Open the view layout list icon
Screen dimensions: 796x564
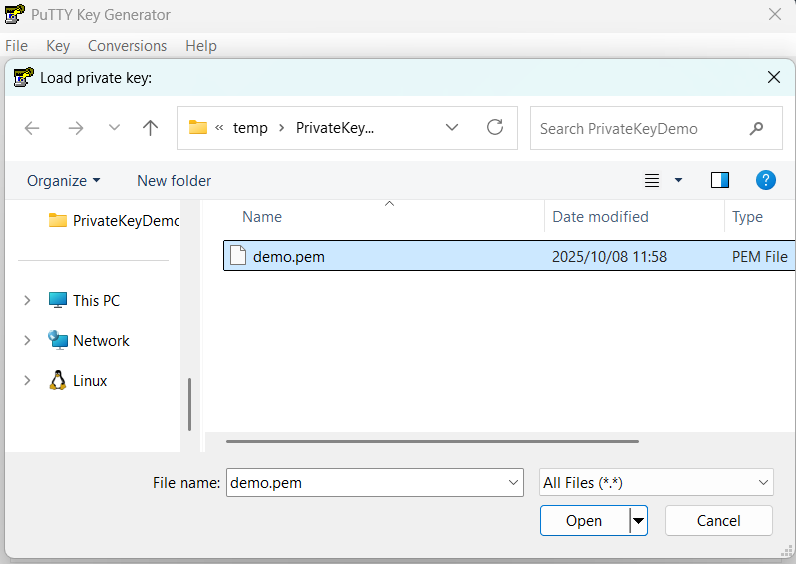click(x=652, y=180)
